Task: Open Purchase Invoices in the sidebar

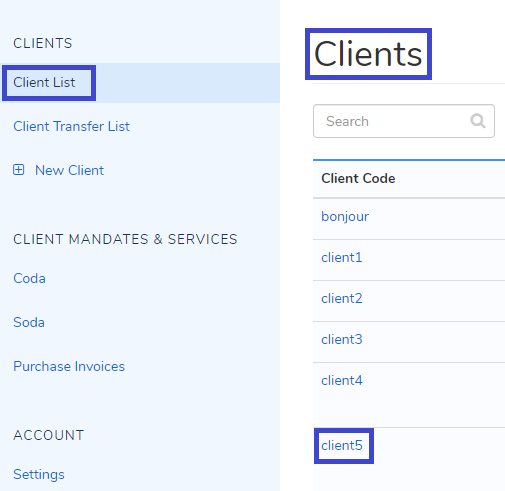Action: (x=69, y=366)
